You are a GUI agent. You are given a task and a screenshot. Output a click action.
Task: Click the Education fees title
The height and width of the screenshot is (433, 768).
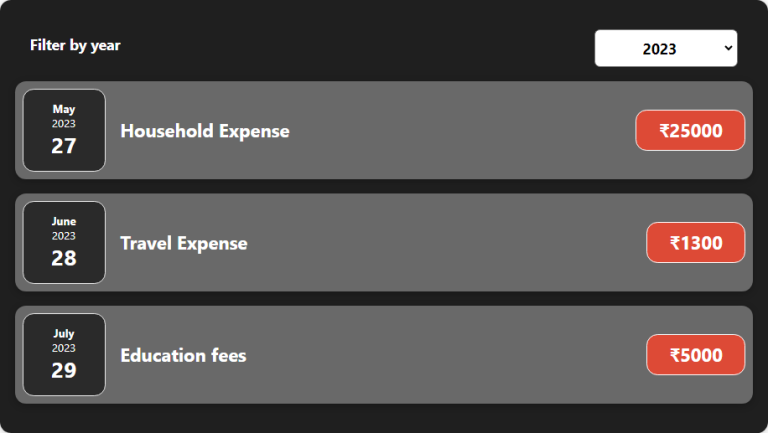click(x=183, y=356)
